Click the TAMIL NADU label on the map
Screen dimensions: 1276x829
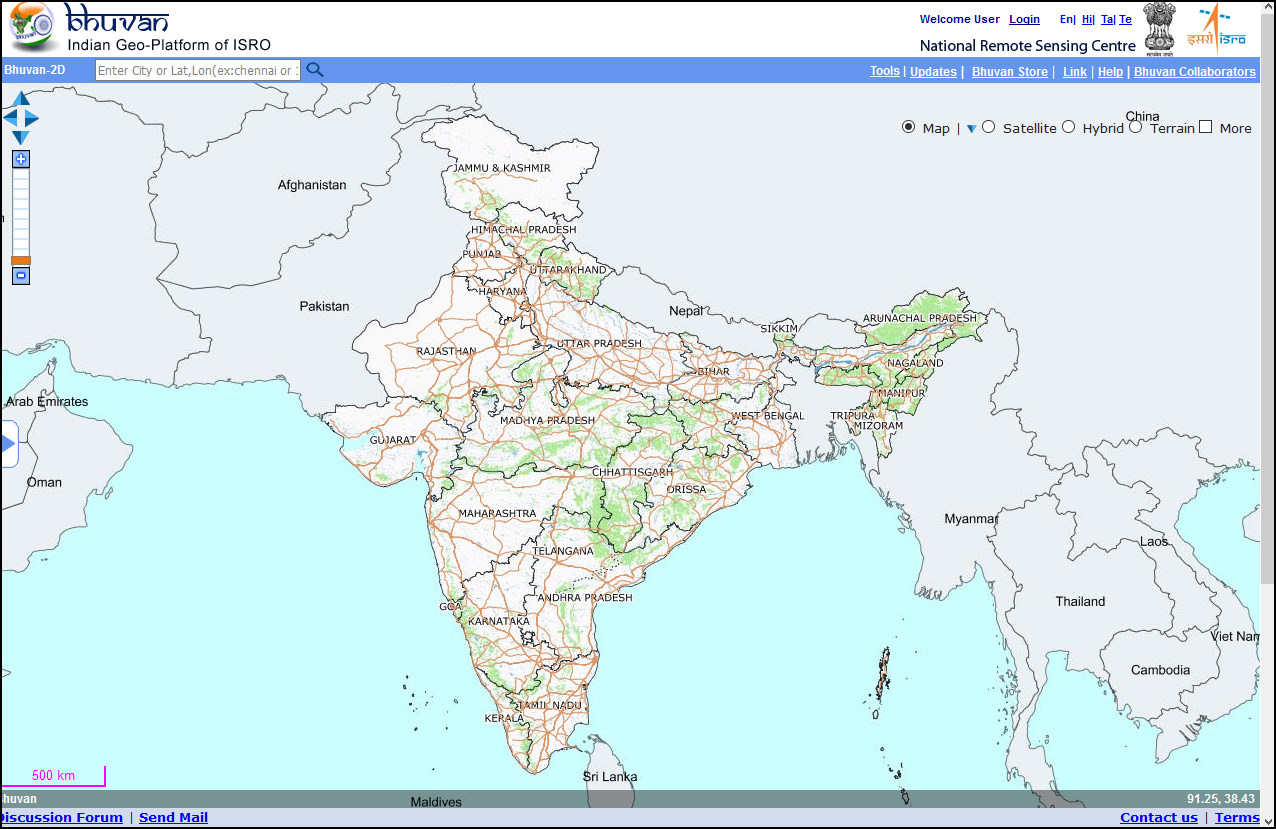coord(550,705)
